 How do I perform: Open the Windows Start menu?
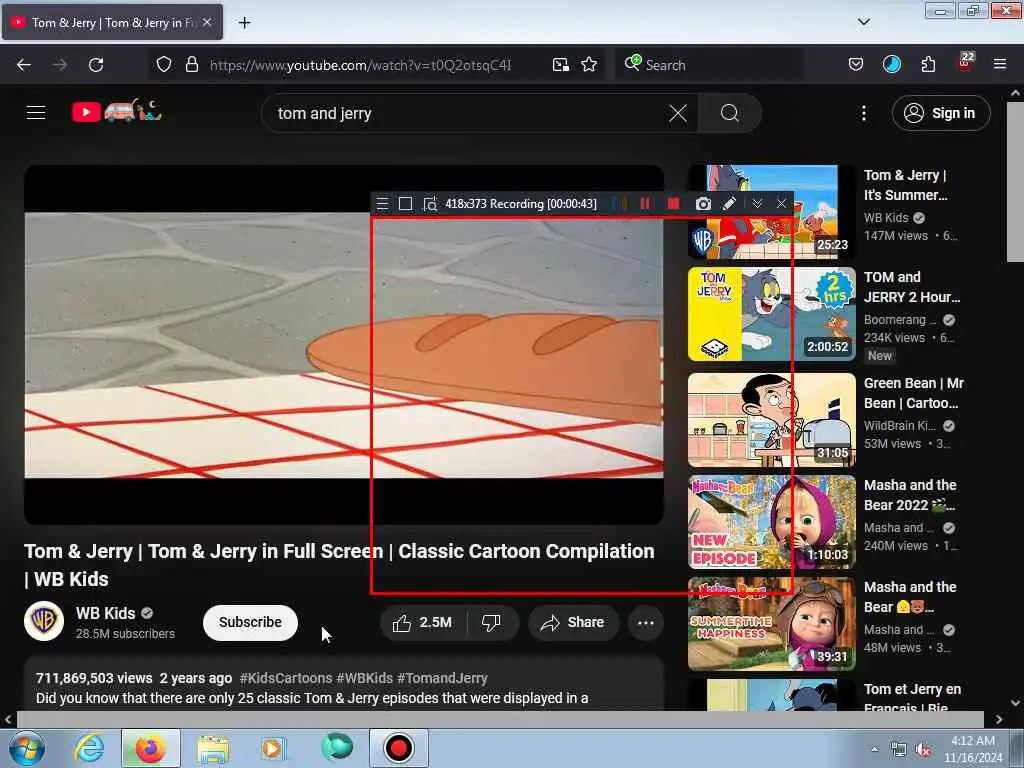coord(25,748)
